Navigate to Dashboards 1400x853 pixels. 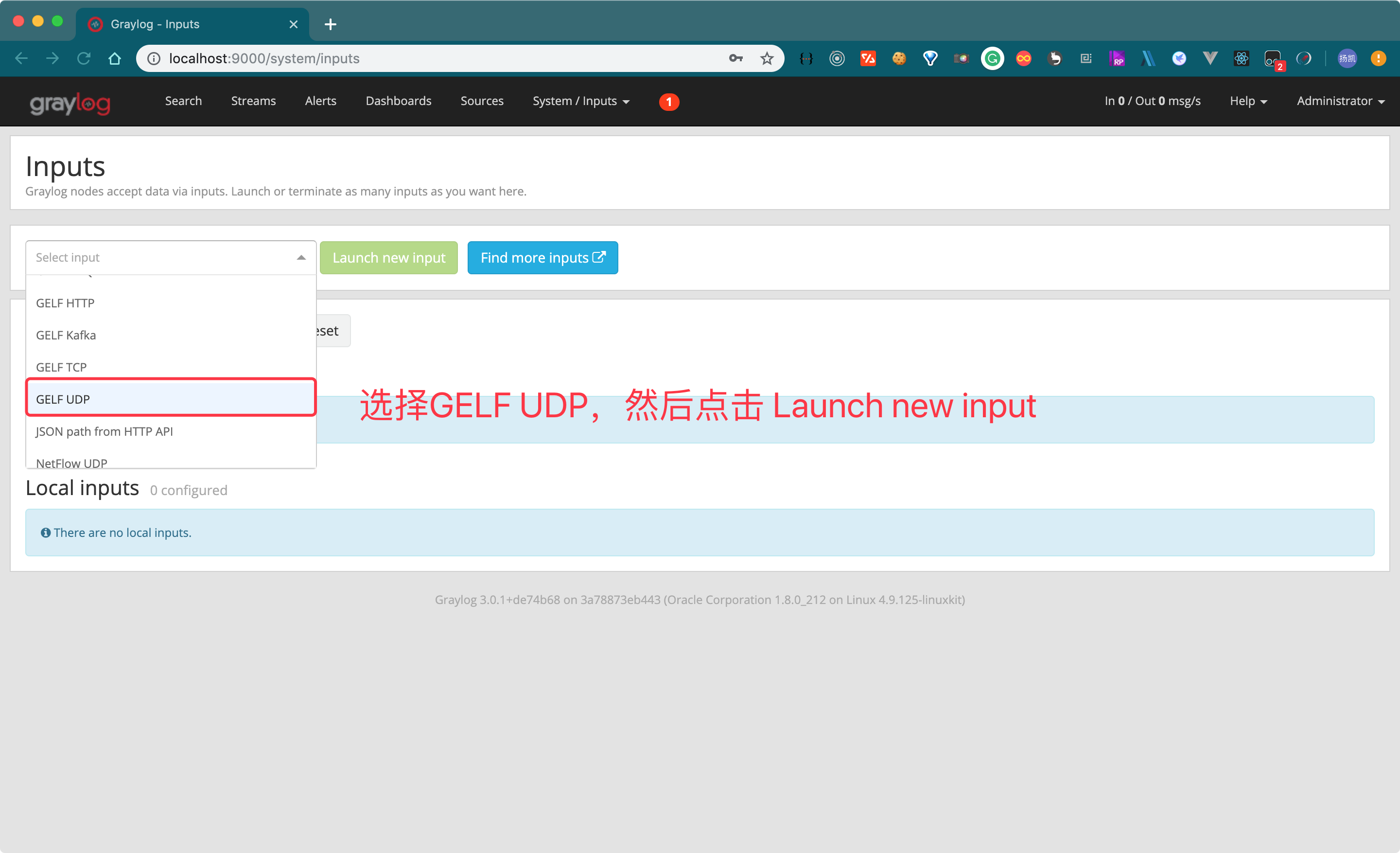click(x=398, y=101)
